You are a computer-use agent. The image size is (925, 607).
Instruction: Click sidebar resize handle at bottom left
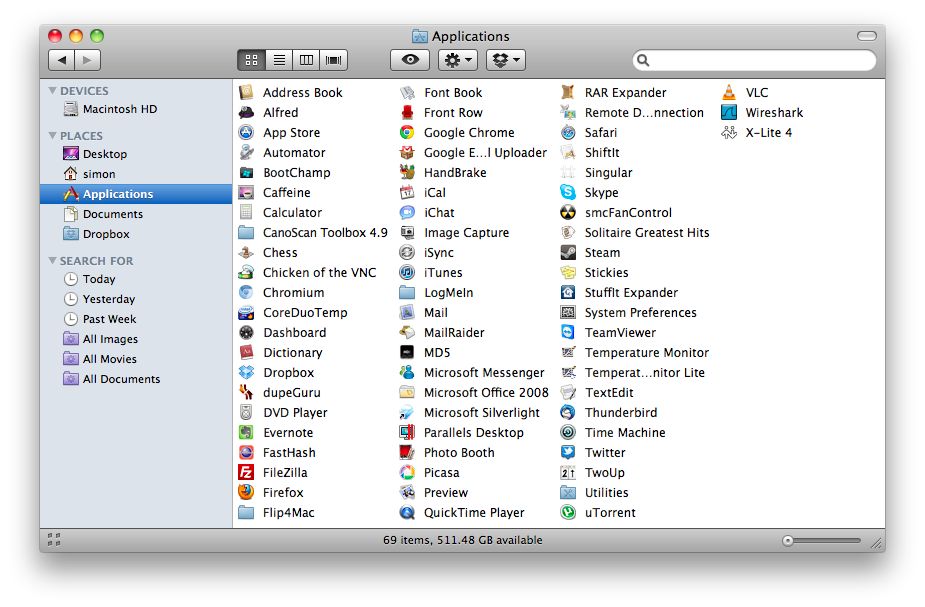tap(54, 539)
